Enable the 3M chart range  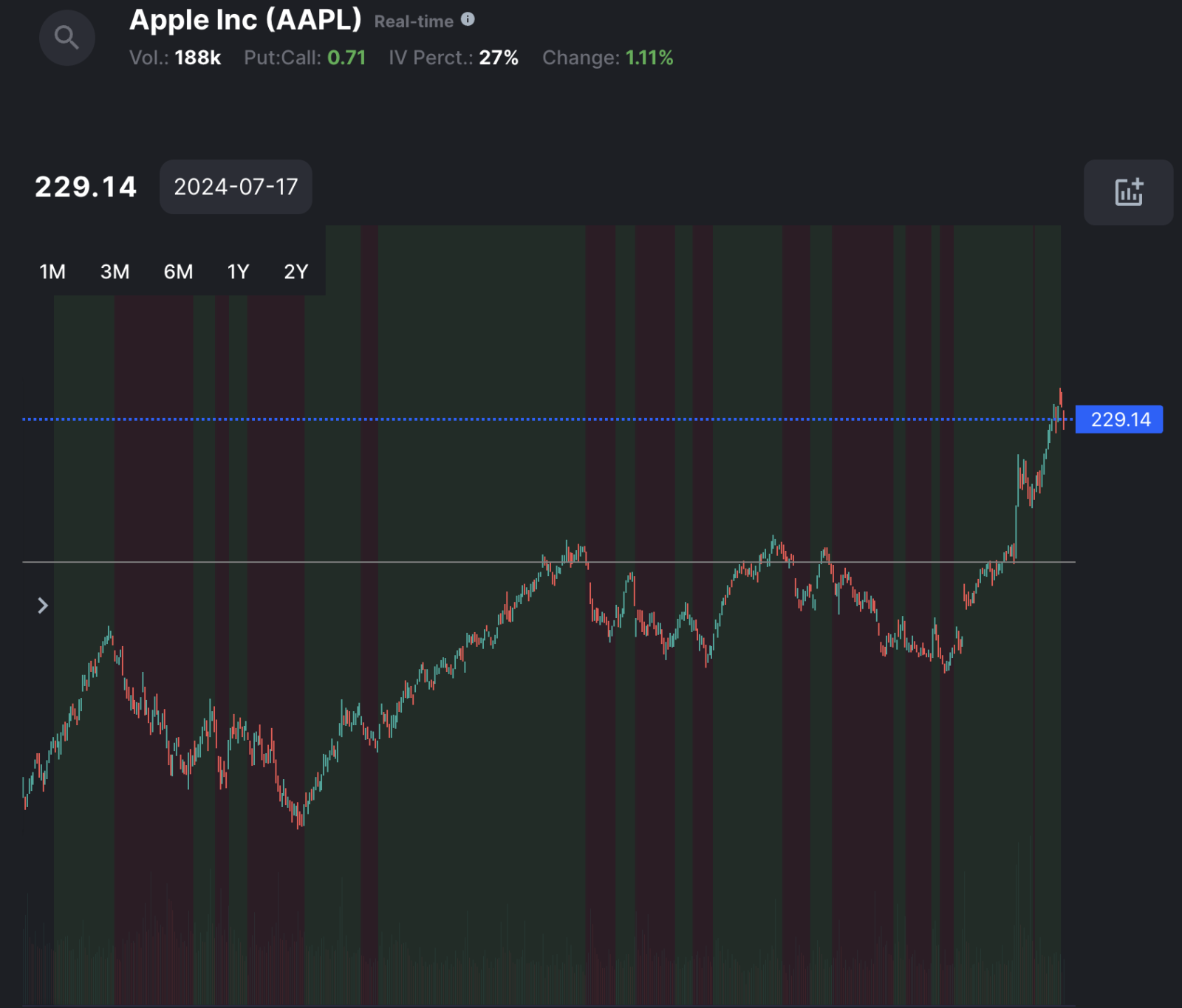pos(115,272)
